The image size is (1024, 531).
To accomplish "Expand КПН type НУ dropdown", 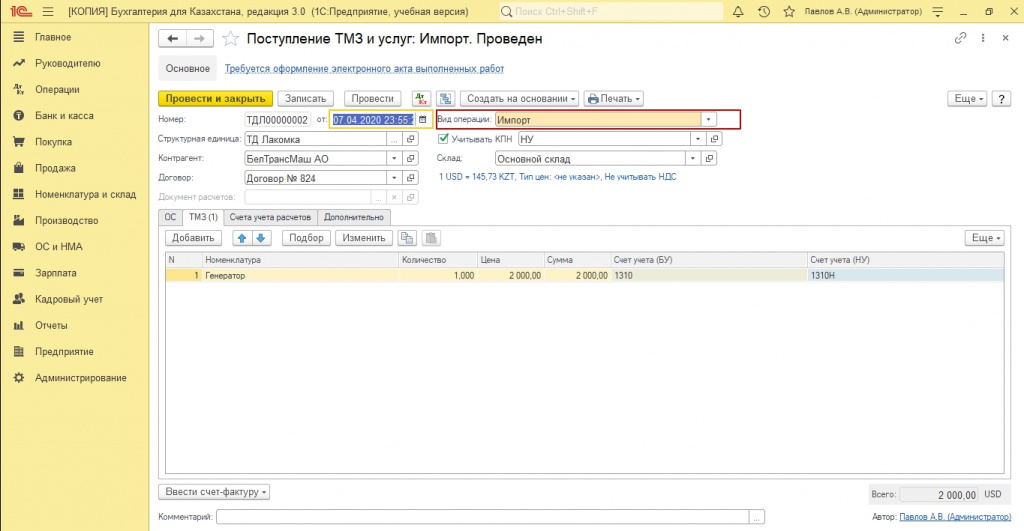I will coord(698,139).
